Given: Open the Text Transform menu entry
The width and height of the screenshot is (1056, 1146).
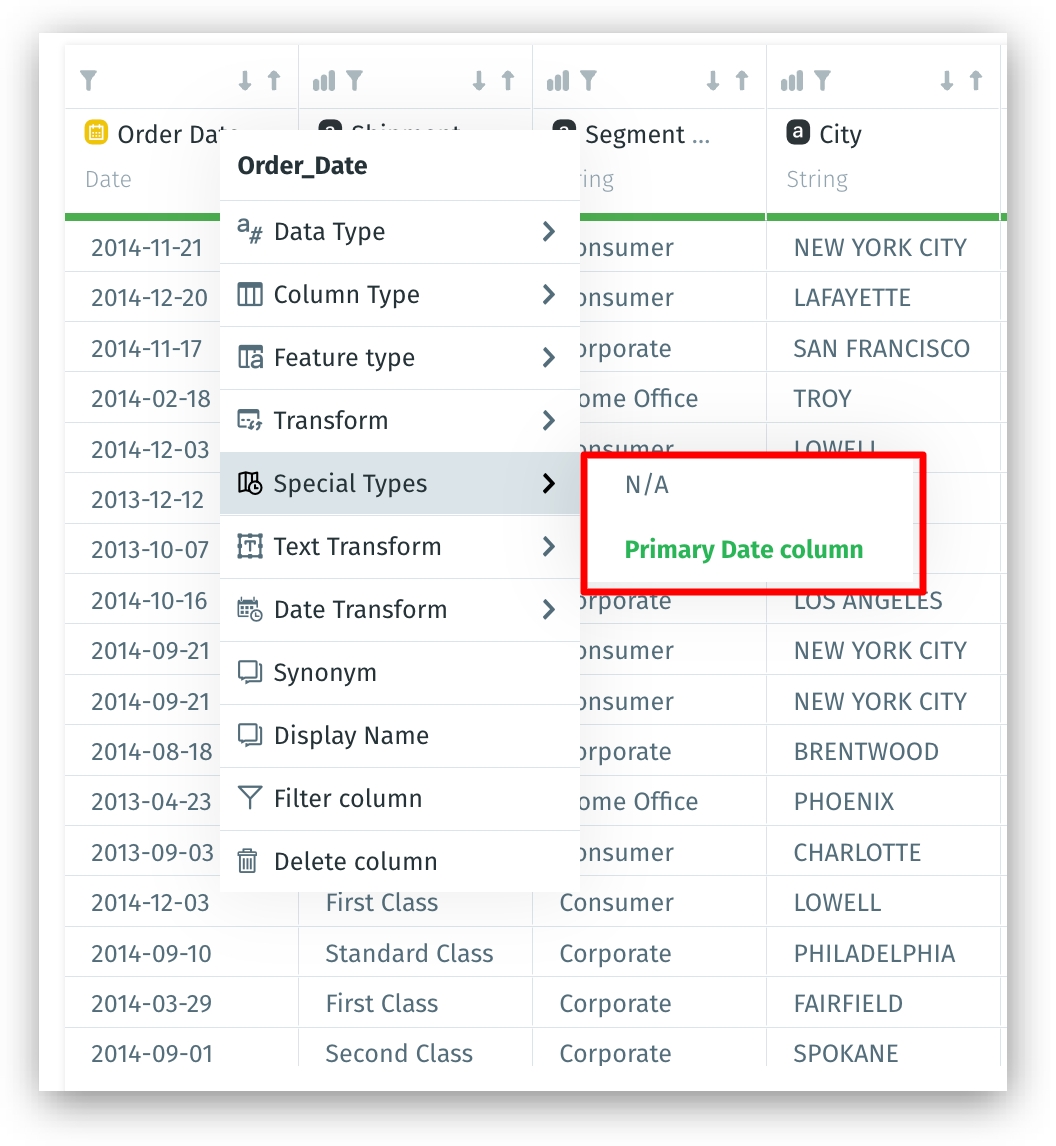Looking at the screenshot, I should point(357,547).
